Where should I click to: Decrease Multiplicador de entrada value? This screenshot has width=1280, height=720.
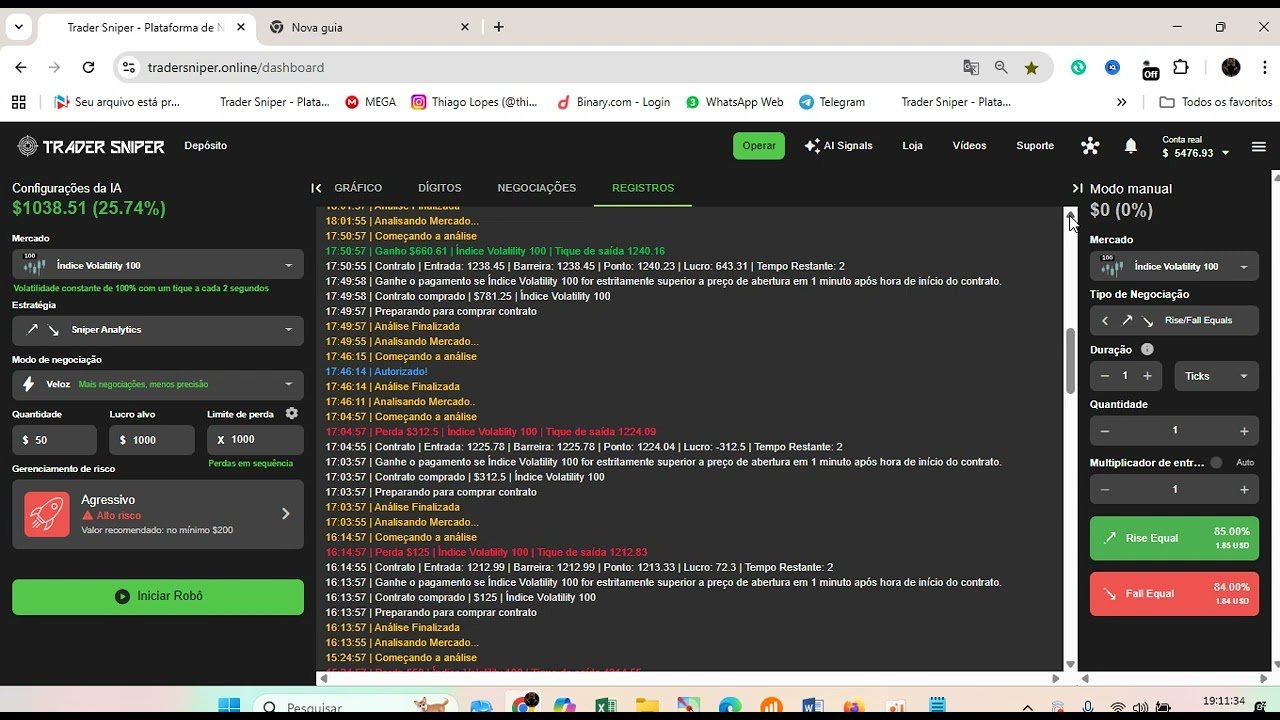[x=1105, y=490]
